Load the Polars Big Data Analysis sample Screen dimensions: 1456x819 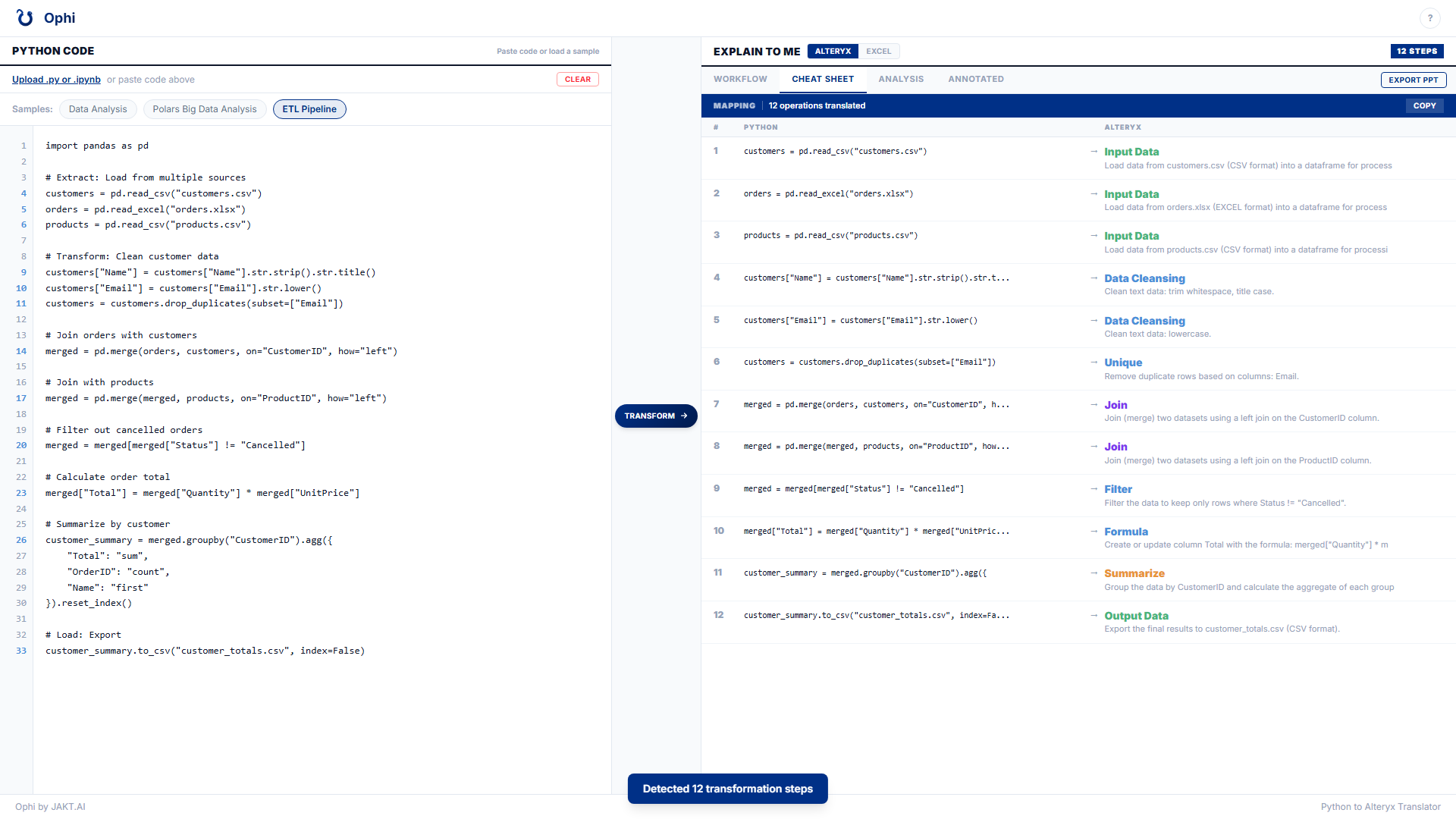[x=205, y=109]
